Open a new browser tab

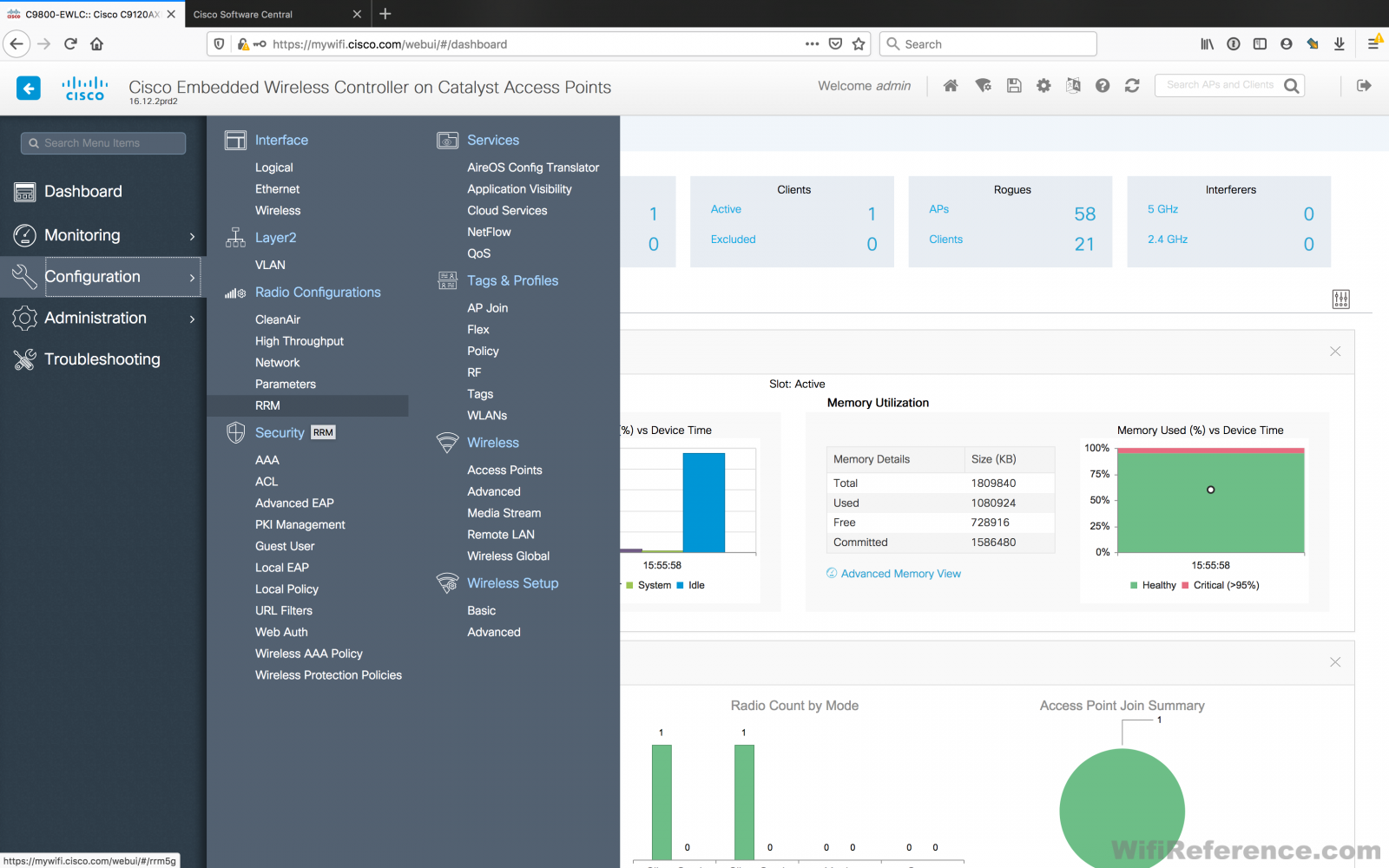point(385,14)
